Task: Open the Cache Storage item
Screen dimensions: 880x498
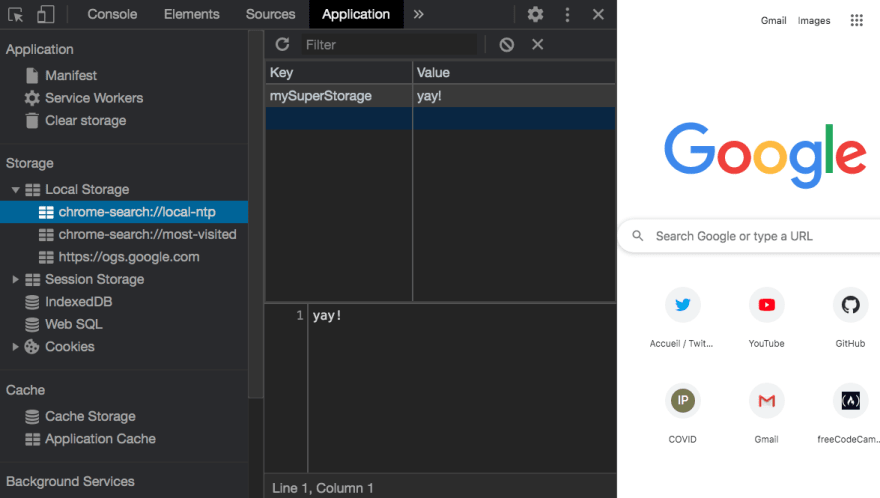Action: tap(90, 416)
